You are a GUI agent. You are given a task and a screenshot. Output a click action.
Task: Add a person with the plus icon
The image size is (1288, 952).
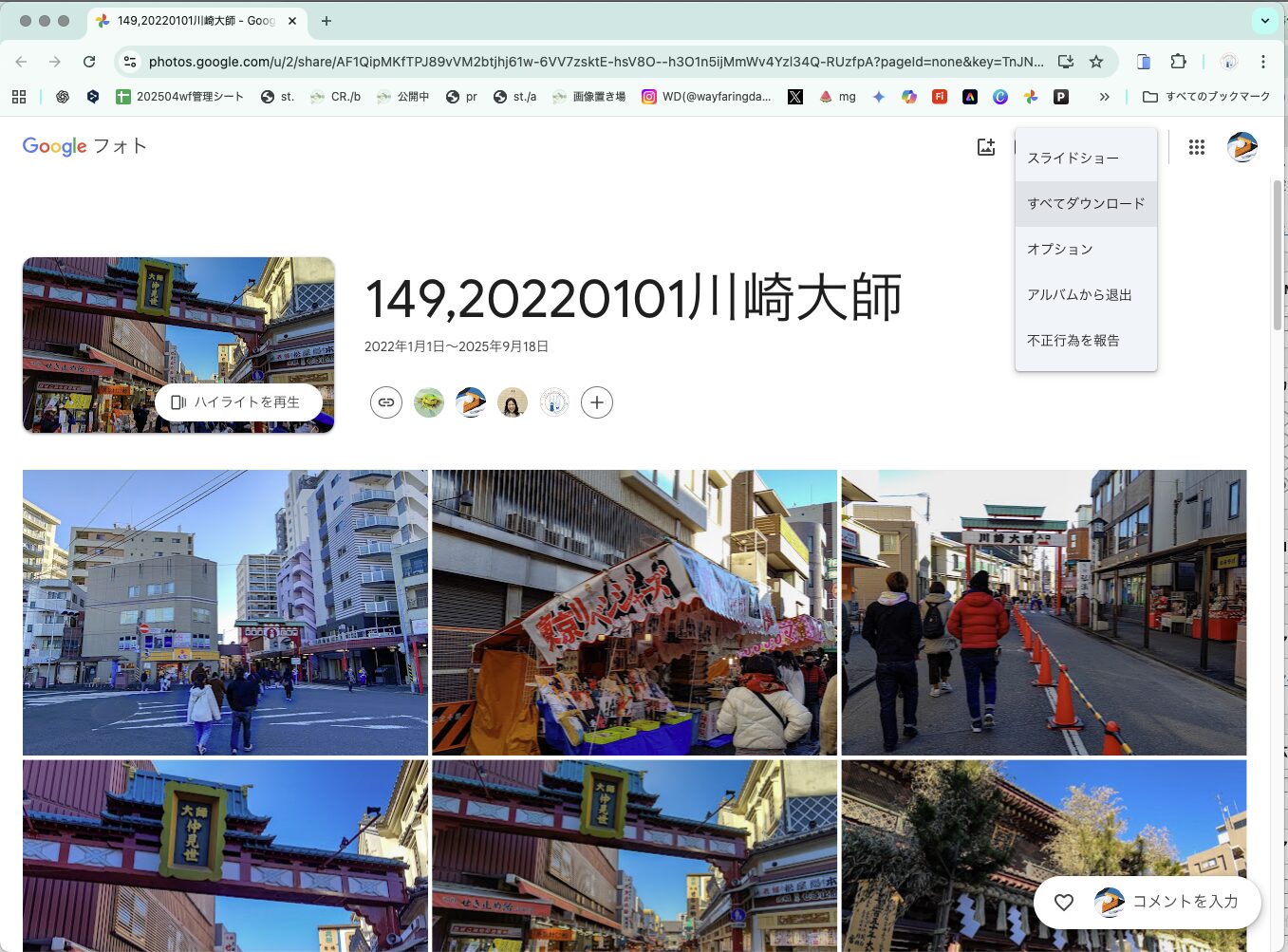click(596, 402)
